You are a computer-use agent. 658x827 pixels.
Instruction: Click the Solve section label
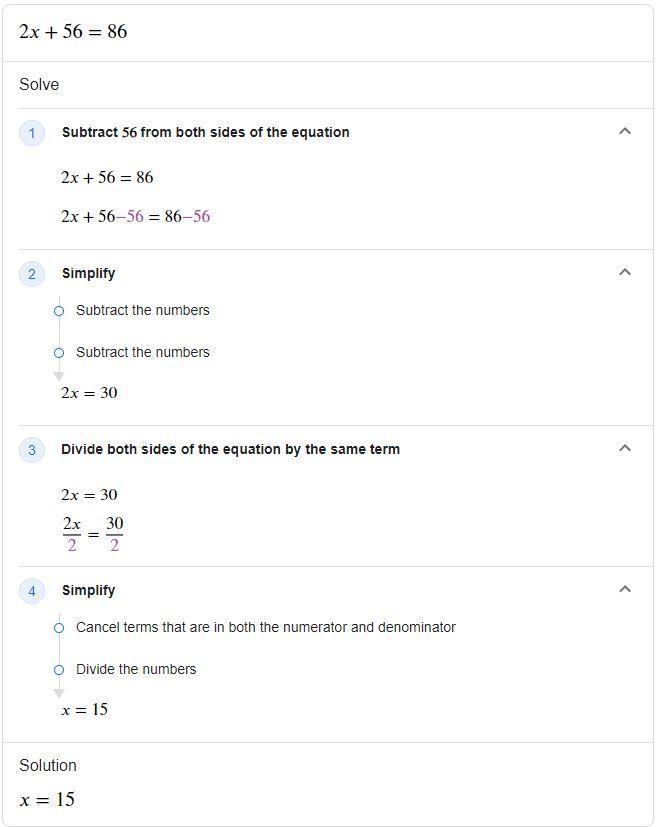coord(39,84)
